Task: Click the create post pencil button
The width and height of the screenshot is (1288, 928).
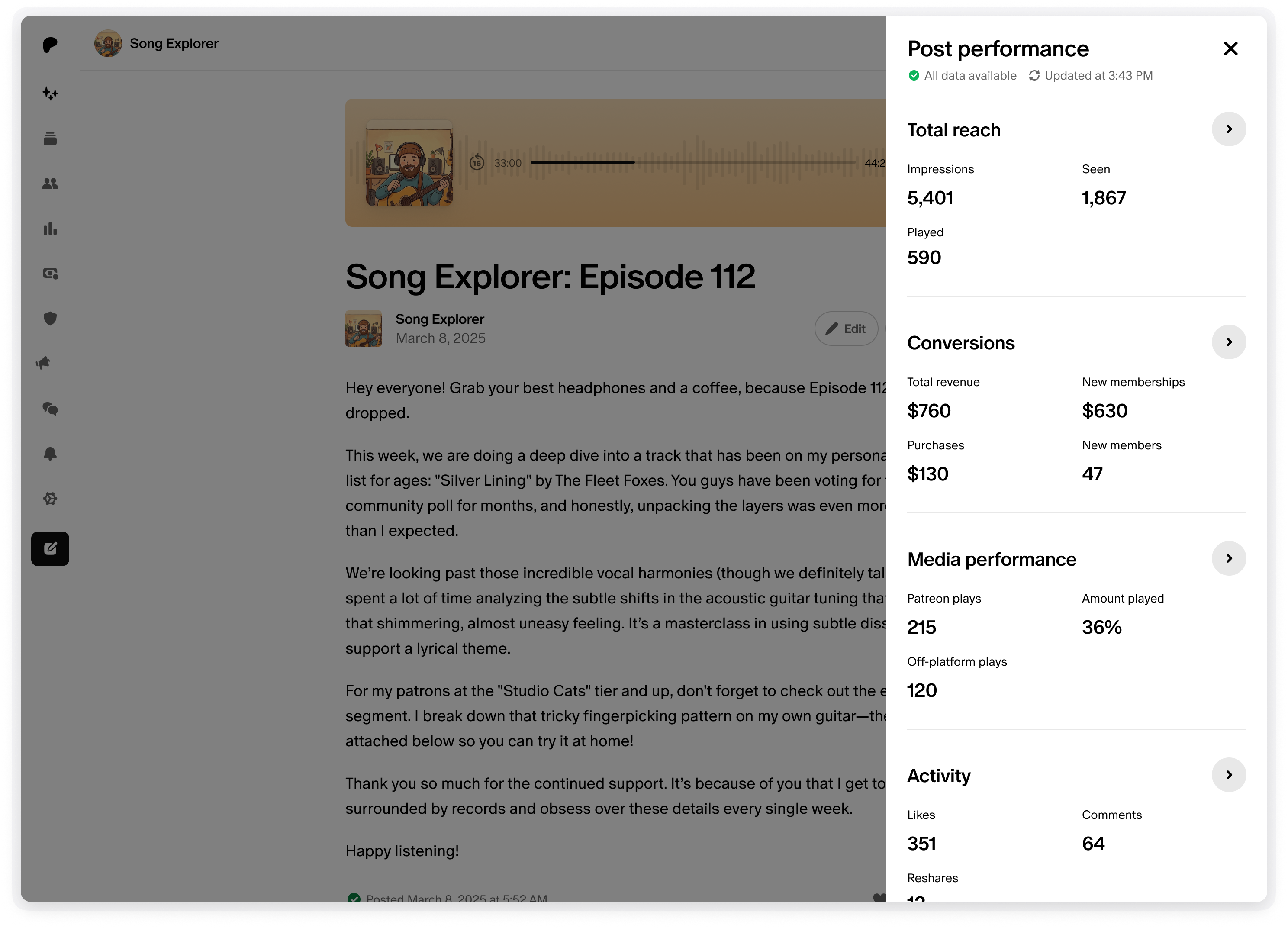Action: tap(50, 549)
